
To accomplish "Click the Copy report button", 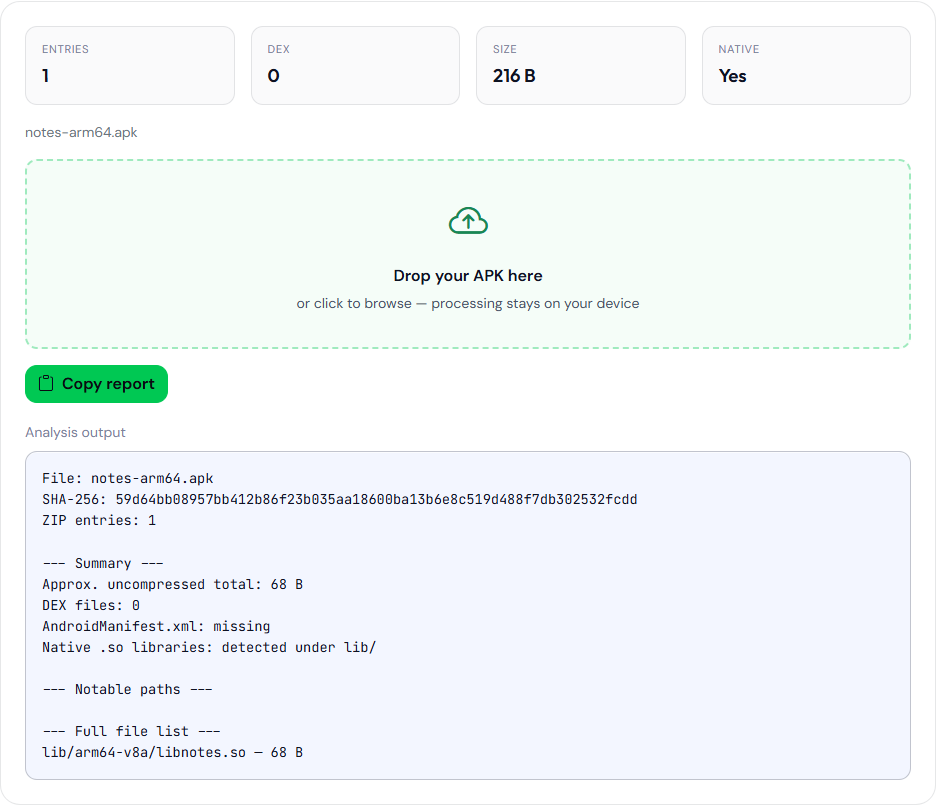I will pyautogui.click(x=96, y=384).
